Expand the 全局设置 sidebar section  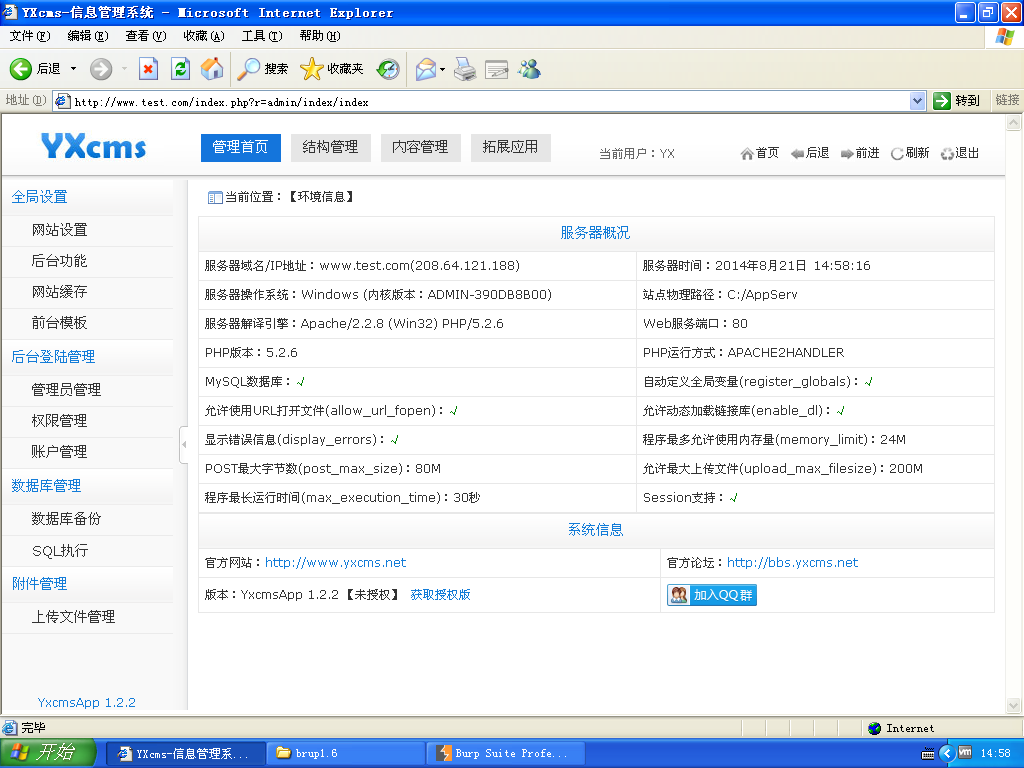[x=39, y=197]
